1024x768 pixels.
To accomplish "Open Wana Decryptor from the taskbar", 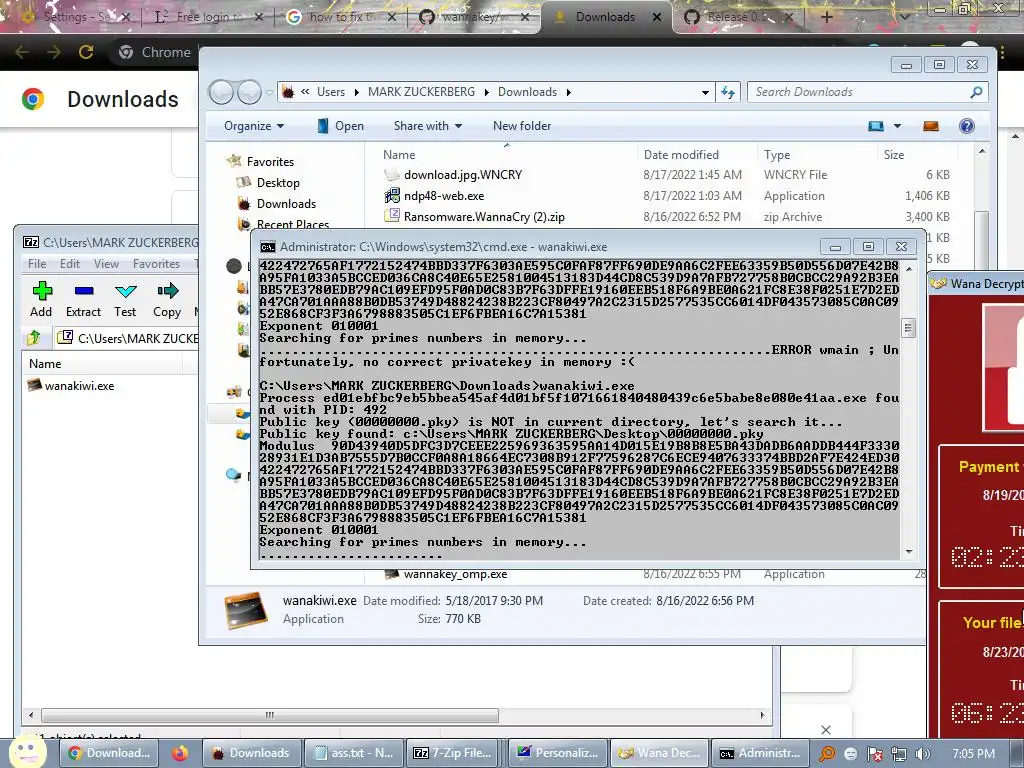I will click(659, 753).
